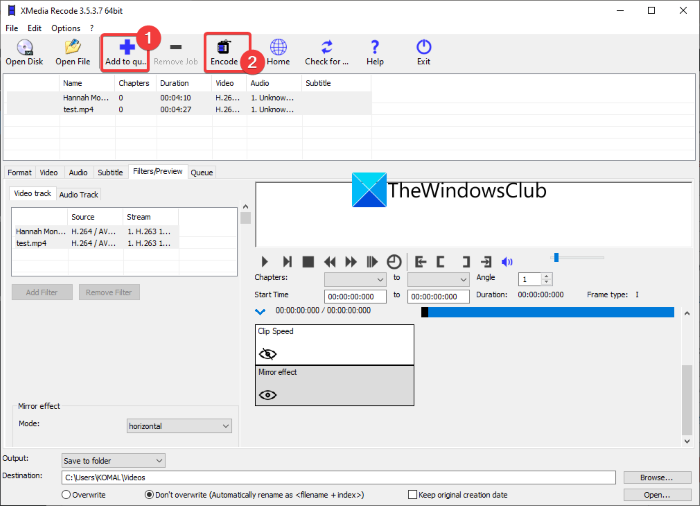Select the Clip Speed filter item
The image size is (700, 506).
[x=335, y=345]
